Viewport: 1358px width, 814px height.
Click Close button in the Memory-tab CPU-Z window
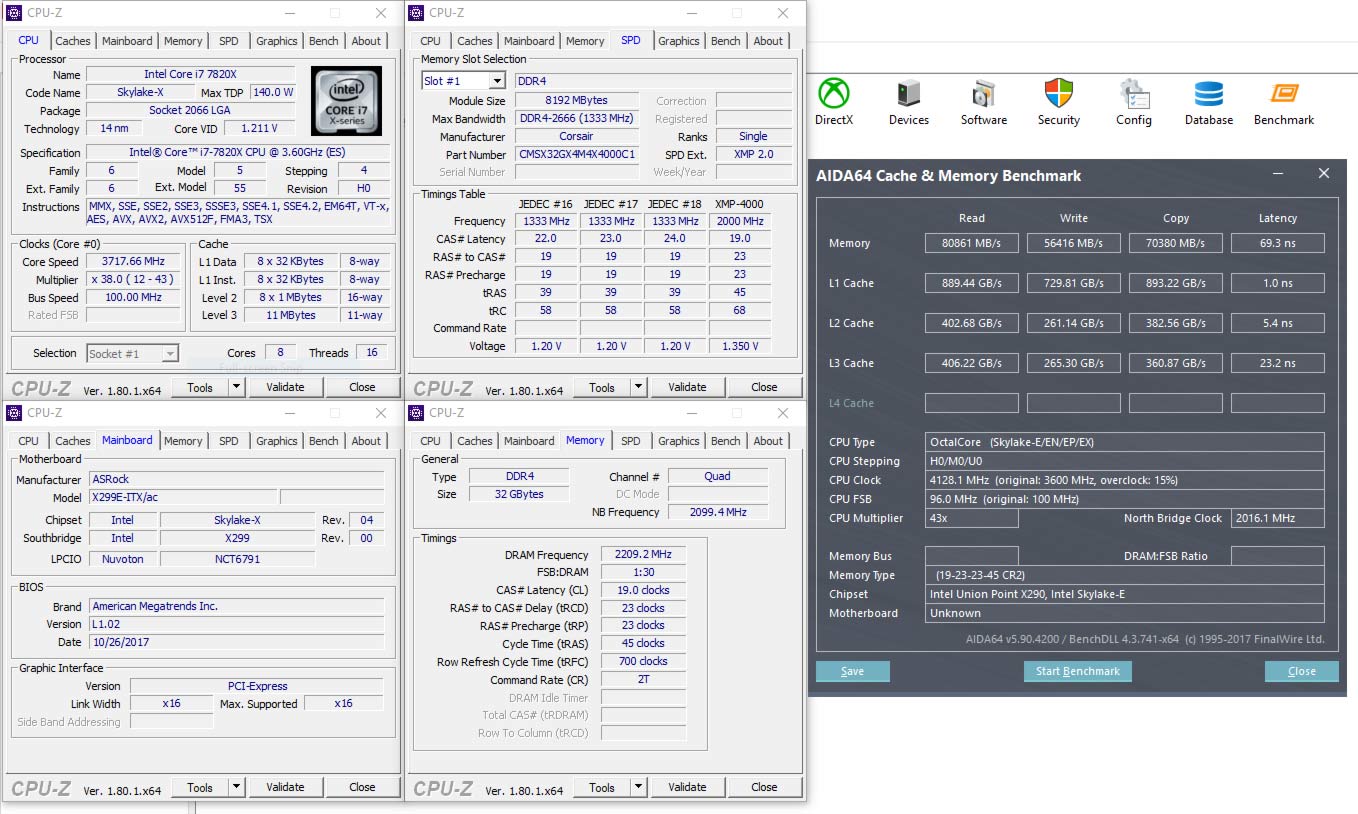click(764, 787)
